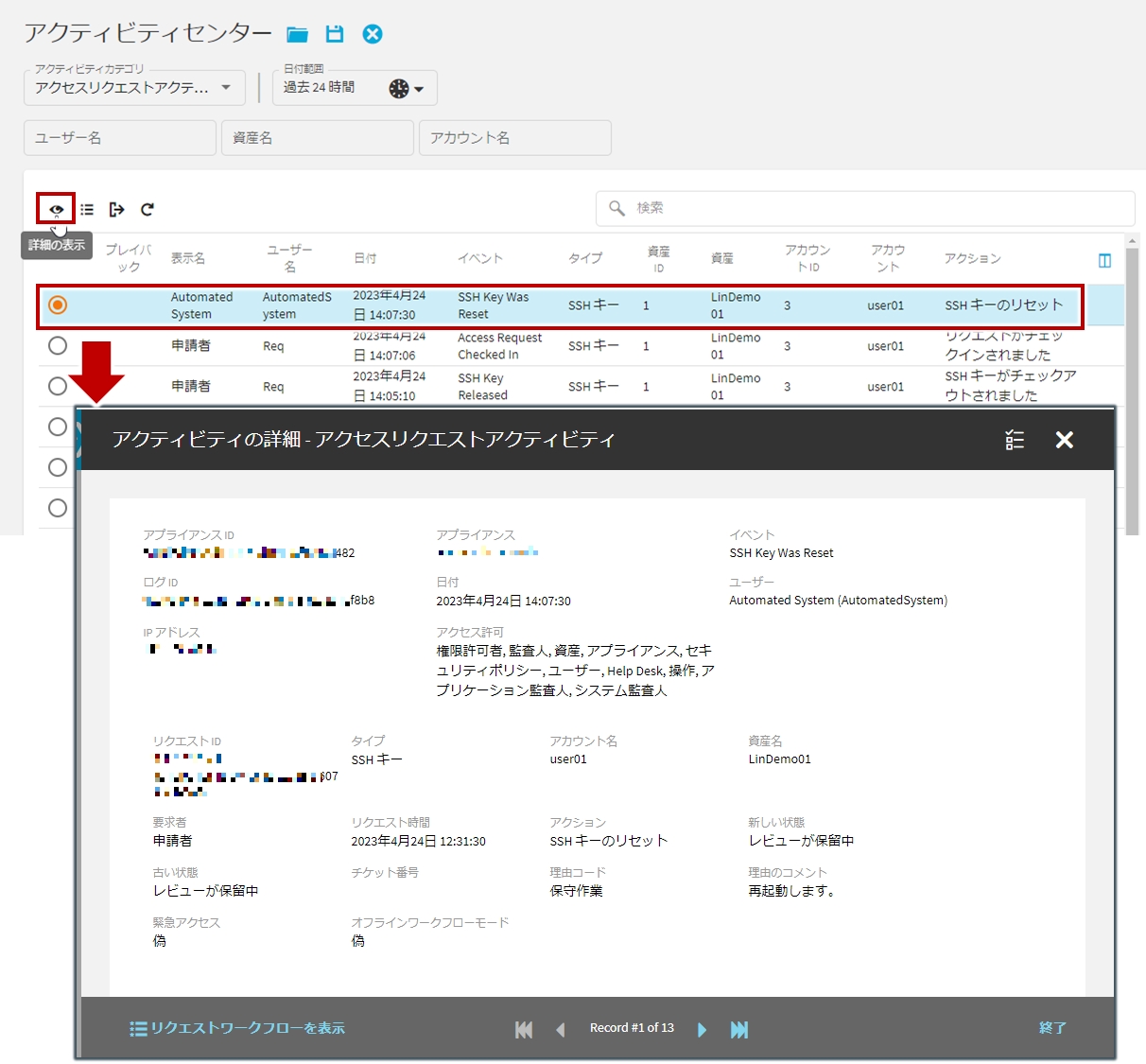Open workflow list icon in details header
Screen dimensions: 1146x1064
1015,440
